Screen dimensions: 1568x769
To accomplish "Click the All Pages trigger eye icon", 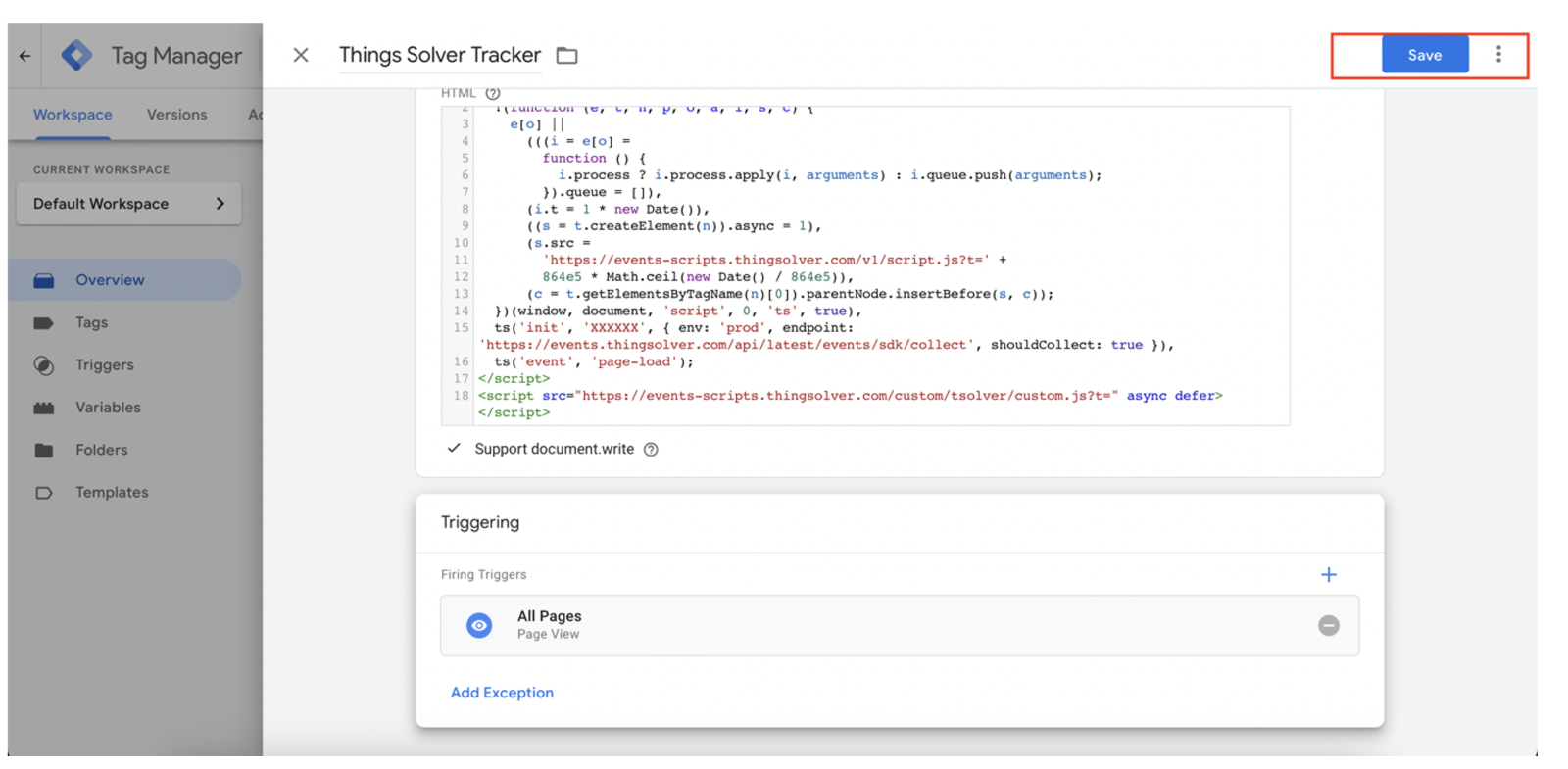I will (479, 625).
